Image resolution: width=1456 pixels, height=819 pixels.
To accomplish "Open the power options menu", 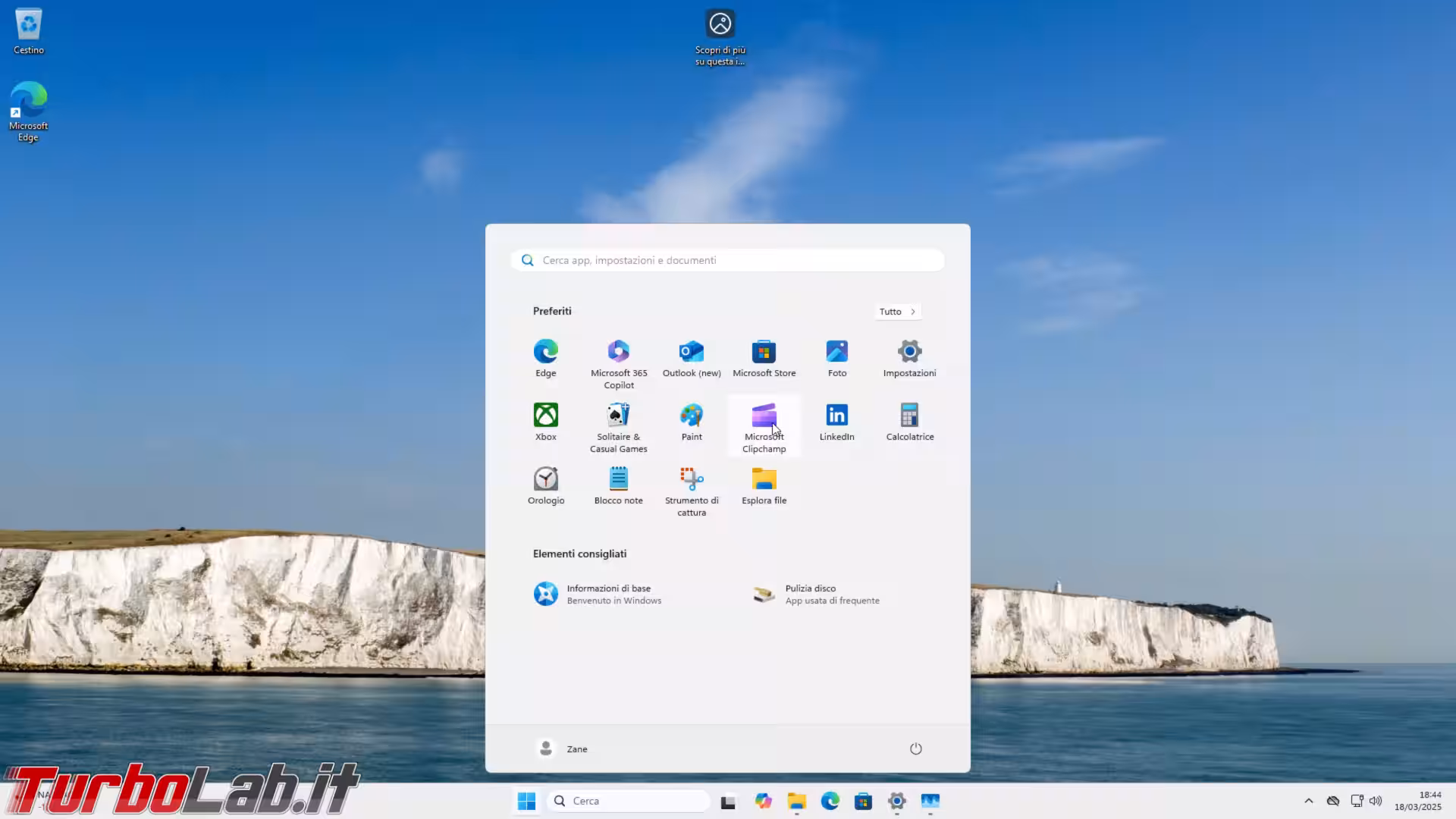I will coord(915,748).
